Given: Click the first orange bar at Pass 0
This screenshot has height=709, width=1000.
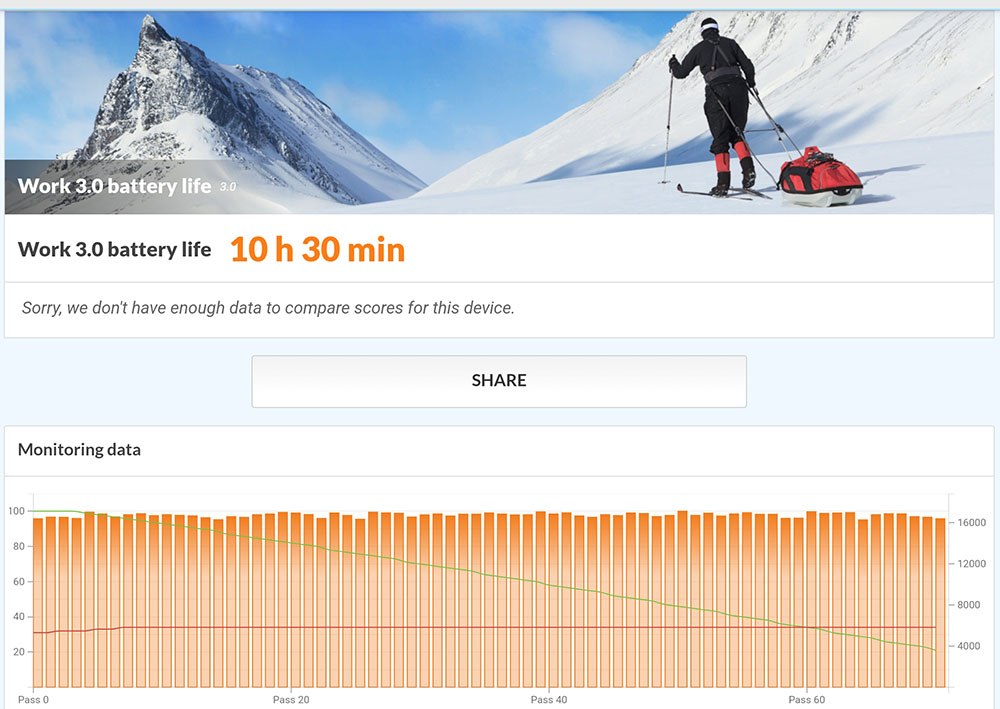Looking at the screenshot, I should pyautogui.click(x=38, y=603).
